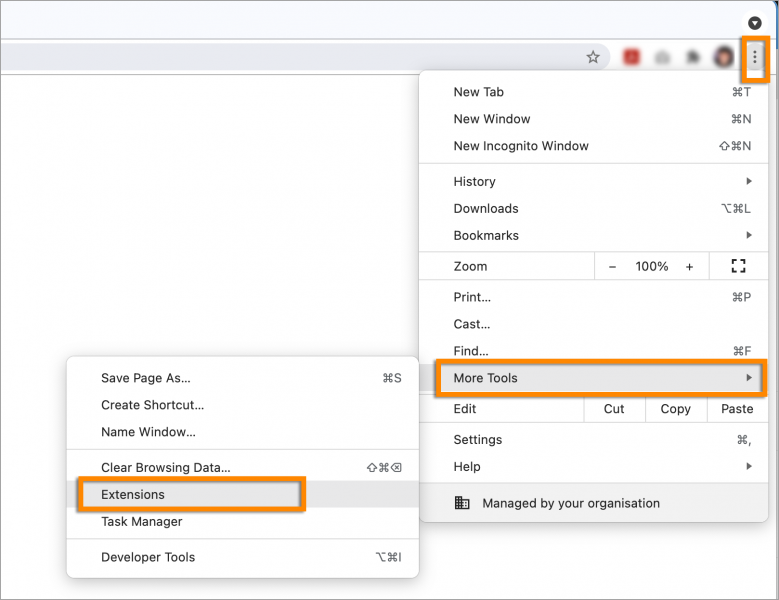Image resolution: width=779 pixels, height=600 pixels.
Task: Open Task Manager from submenu
Action: pyautogui.click(x=243, y=521)
